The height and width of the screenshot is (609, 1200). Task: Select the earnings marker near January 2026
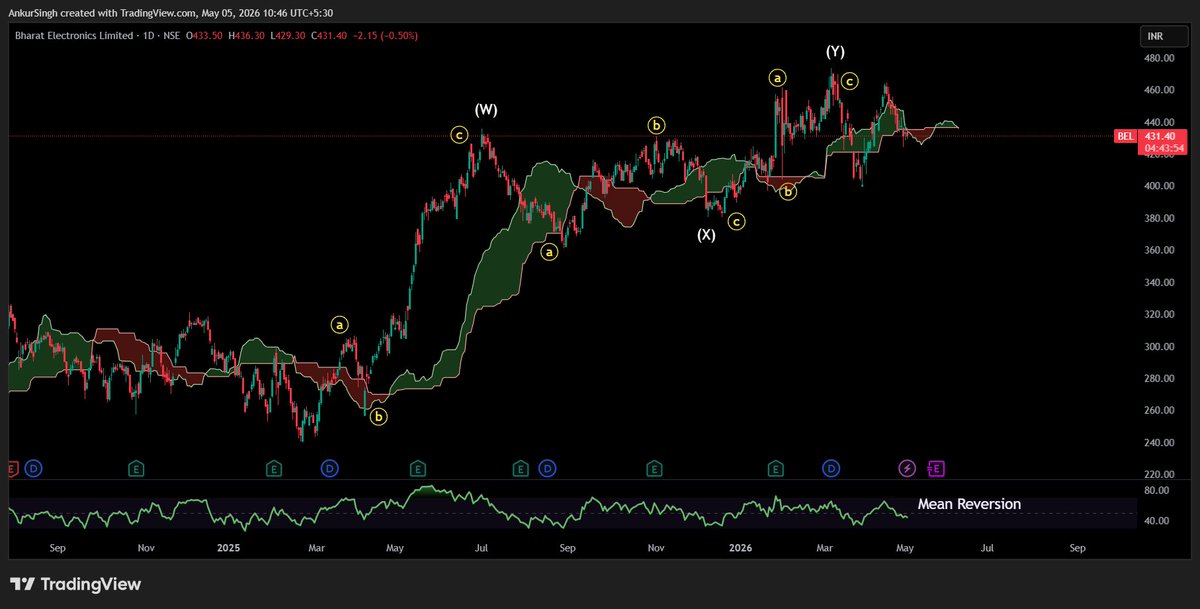[x=775, y=467]
